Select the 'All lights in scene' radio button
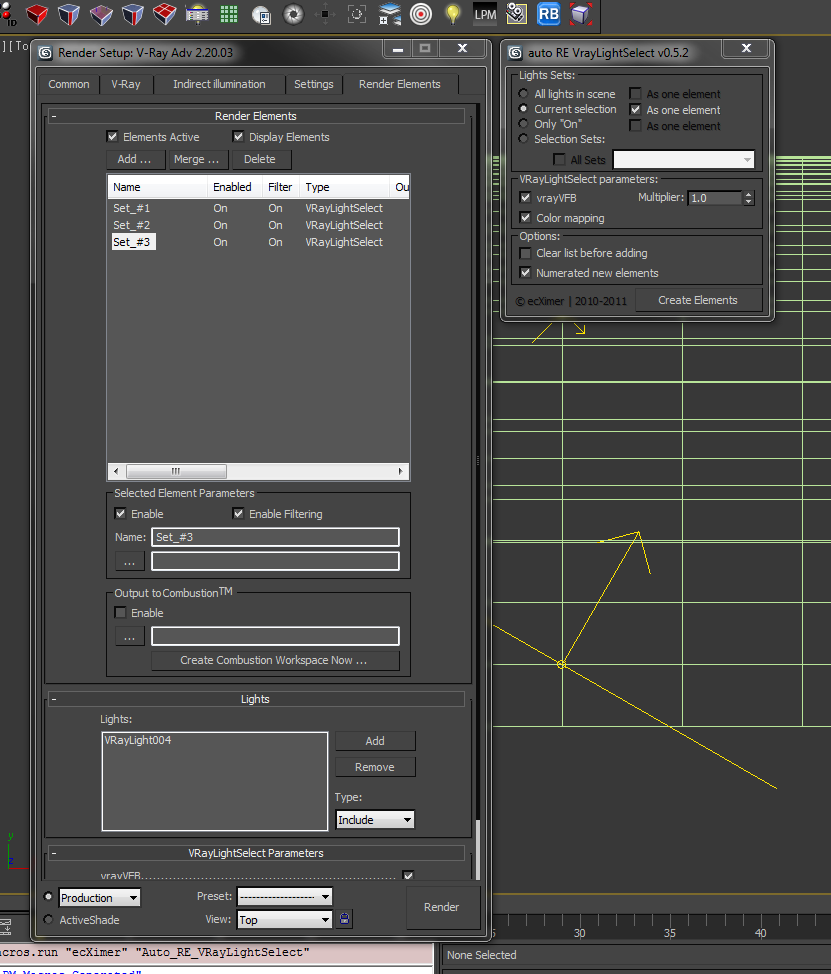 [523, 93]
